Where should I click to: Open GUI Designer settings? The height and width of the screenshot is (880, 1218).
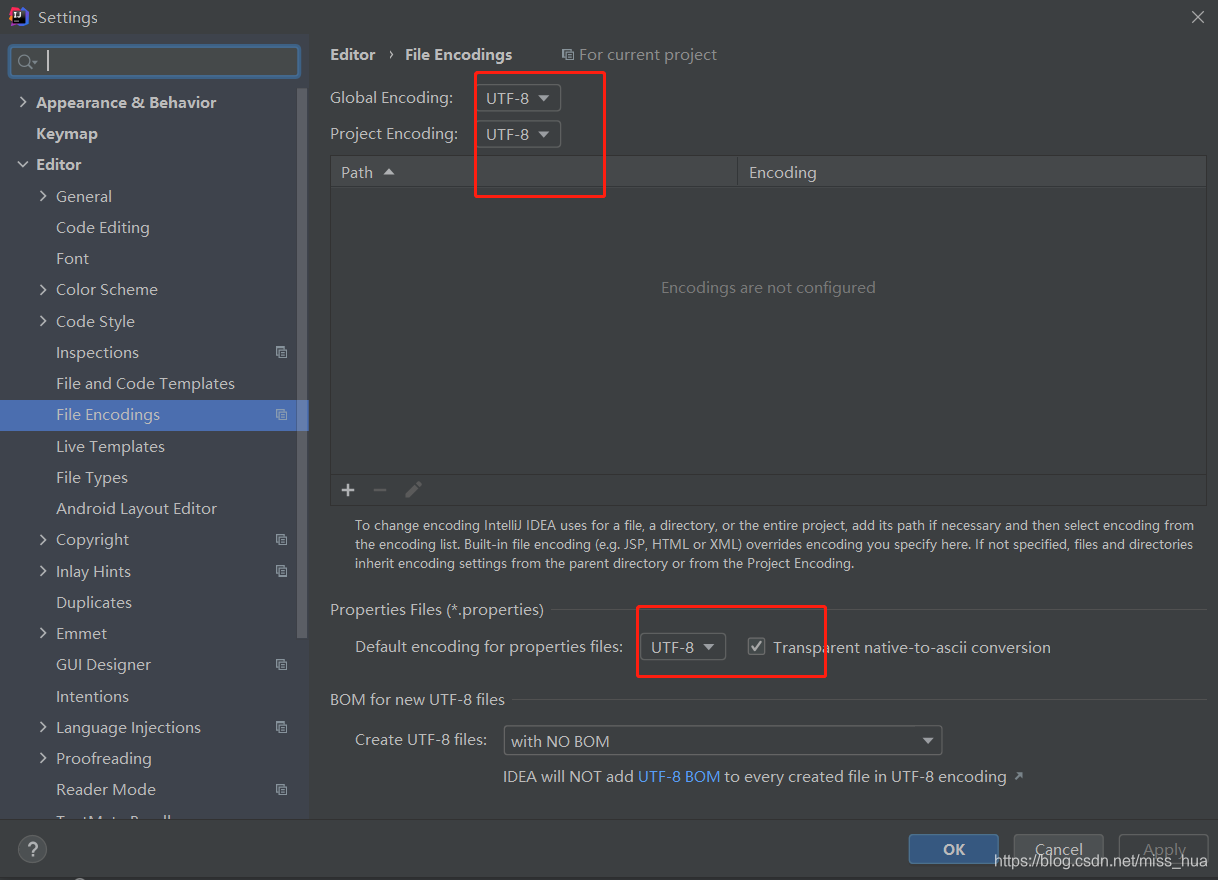coord(103,664)
